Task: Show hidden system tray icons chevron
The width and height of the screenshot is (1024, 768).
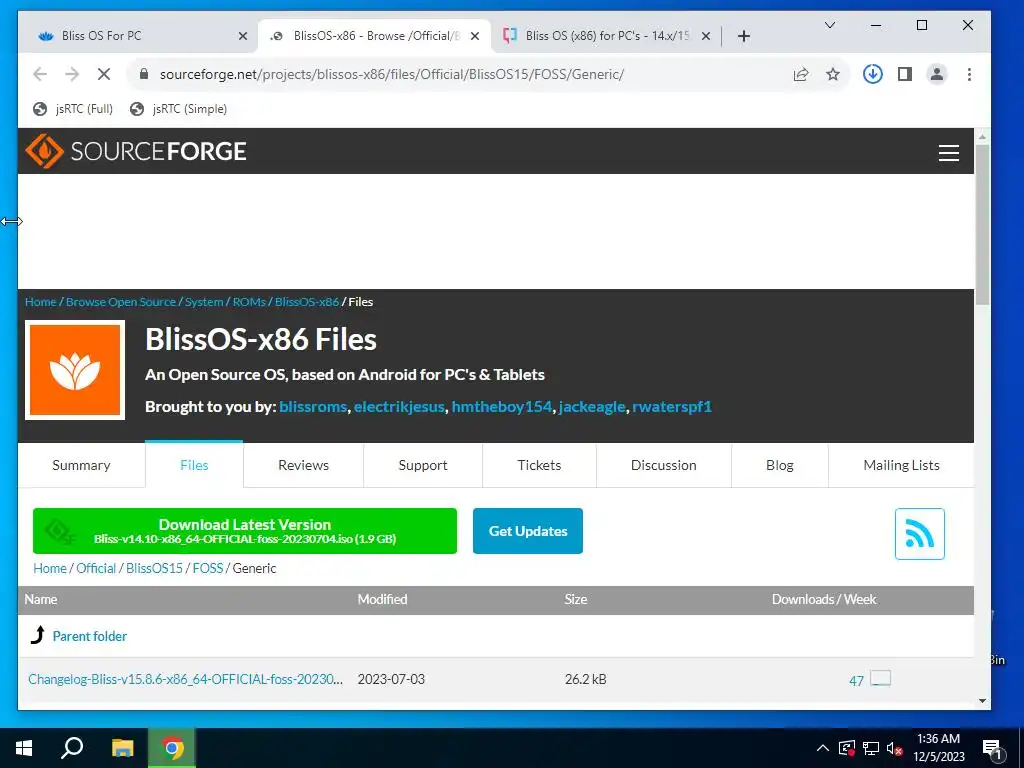Action: (823, 748)
